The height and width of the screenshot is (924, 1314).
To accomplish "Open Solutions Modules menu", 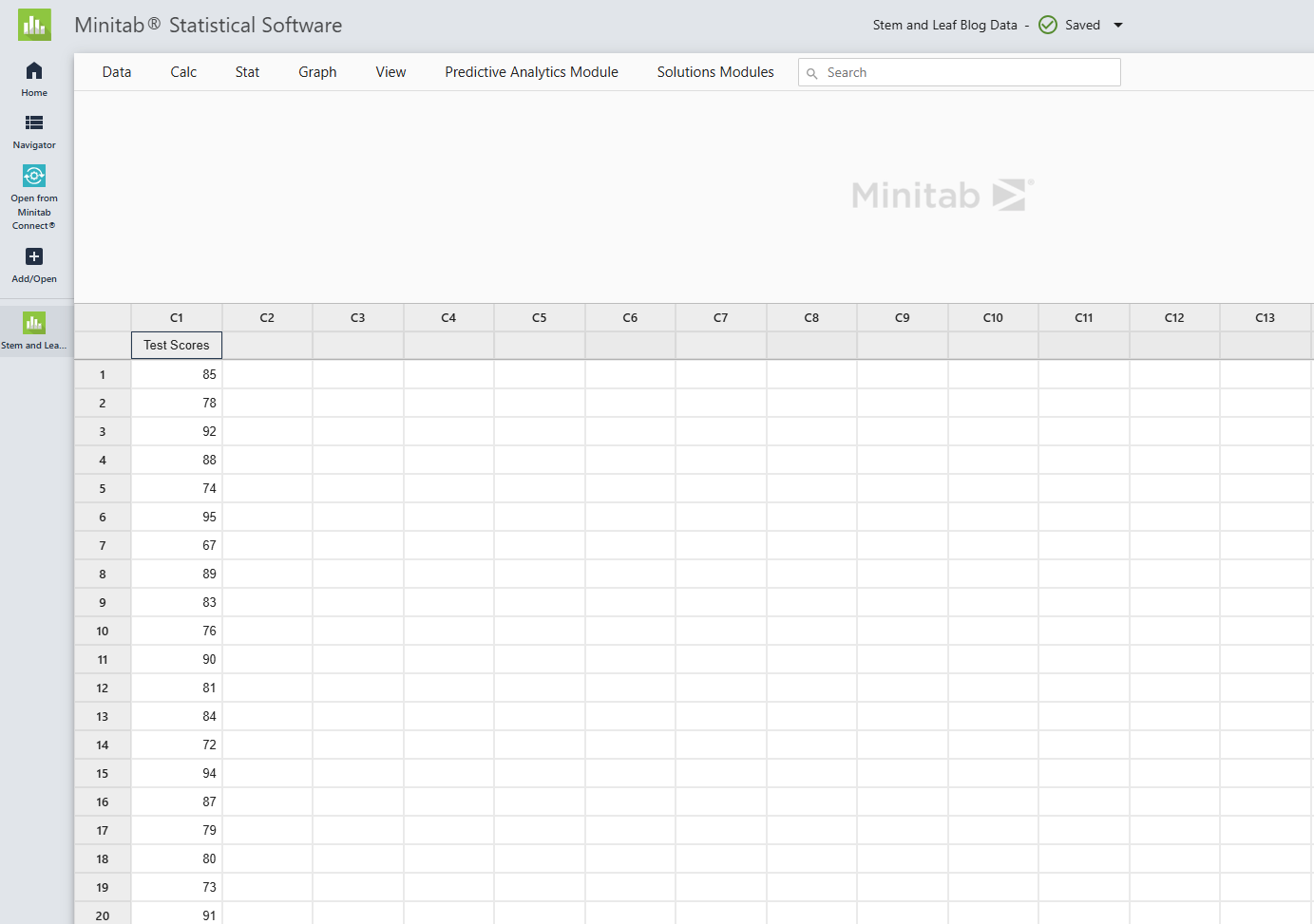I will tap(715, 72).
